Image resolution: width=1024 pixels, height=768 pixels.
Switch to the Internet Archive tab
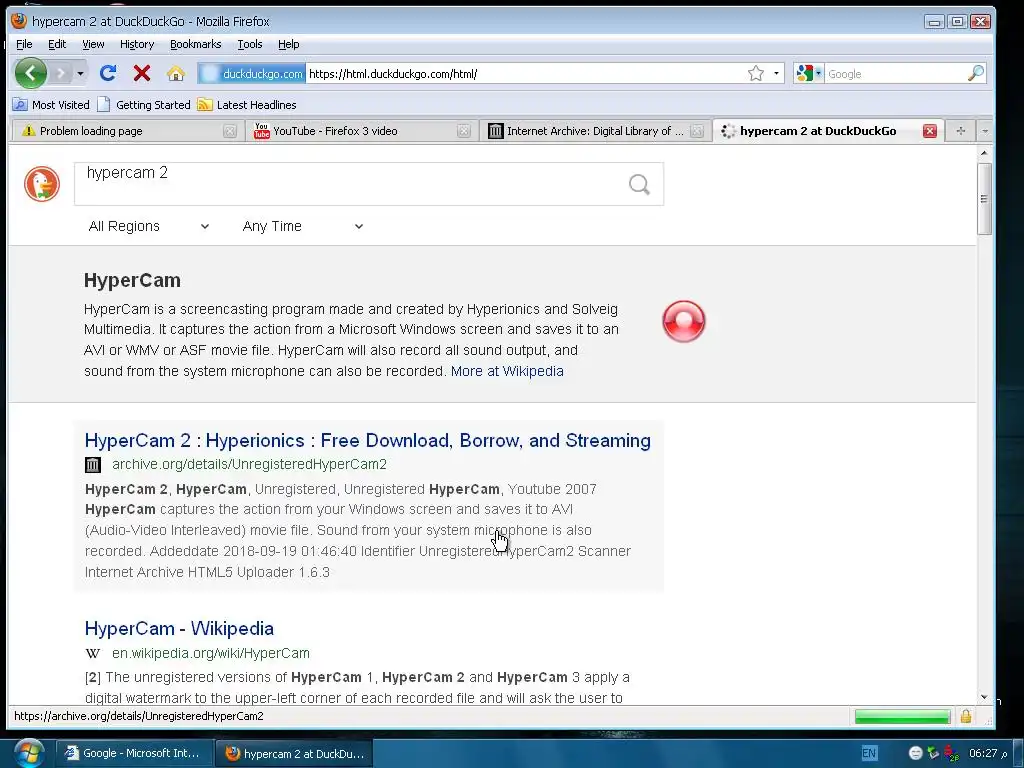point(596,131)
